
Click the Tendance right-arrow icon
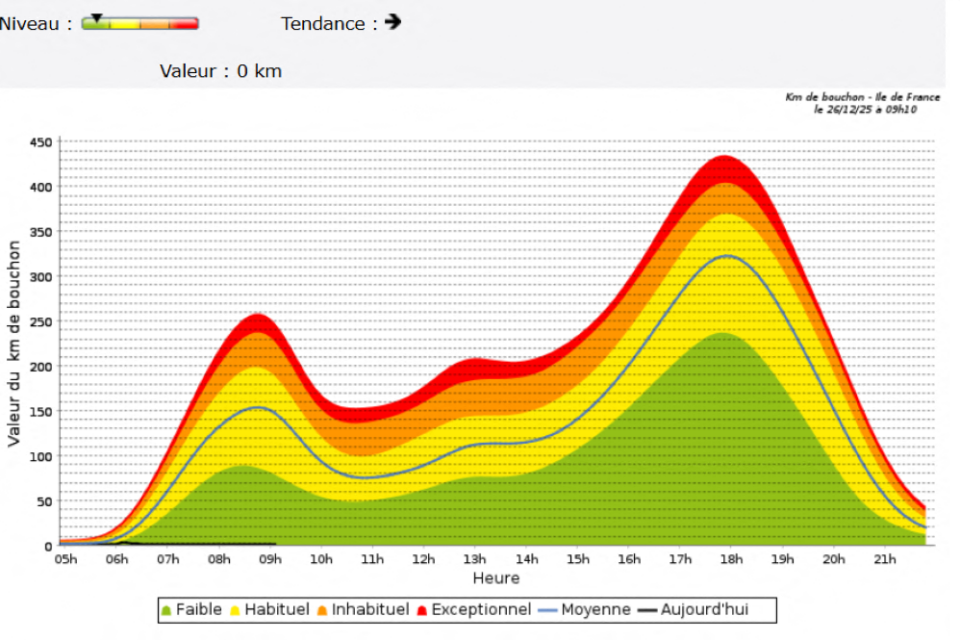(392, 22)
